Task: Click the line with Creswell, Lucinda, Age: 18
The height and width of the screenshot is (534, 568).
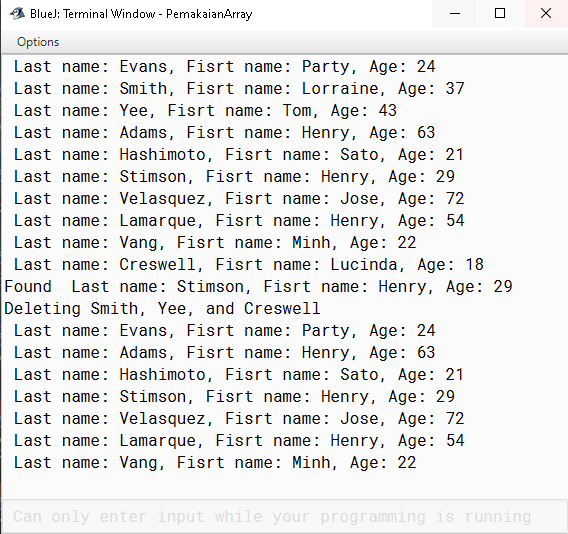Action: point(249,264)
